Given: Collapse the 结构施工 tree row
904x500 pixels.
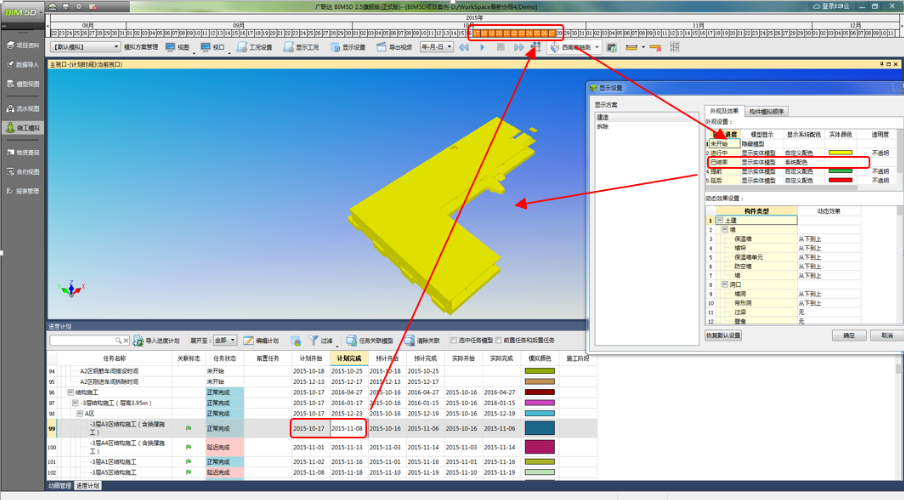Looking at the screenshot, I should pos(70,392).
